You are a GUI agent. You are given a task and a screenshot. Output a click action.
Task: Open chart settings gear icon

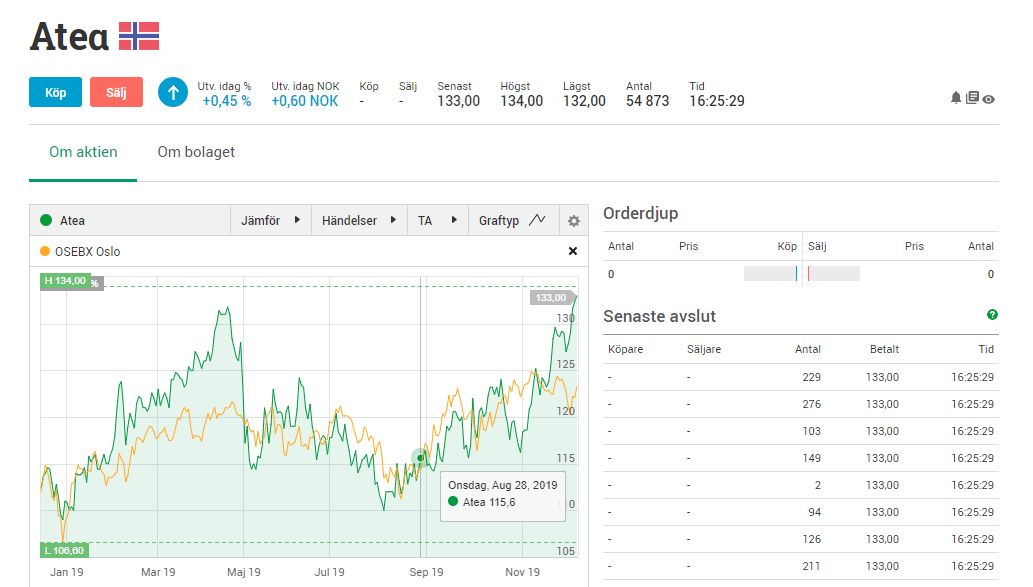574,221
